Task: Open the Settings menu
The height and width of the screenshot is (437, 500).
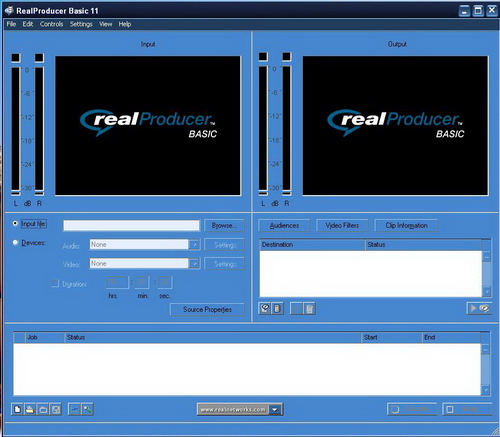Action: click(x=81, y=24)
